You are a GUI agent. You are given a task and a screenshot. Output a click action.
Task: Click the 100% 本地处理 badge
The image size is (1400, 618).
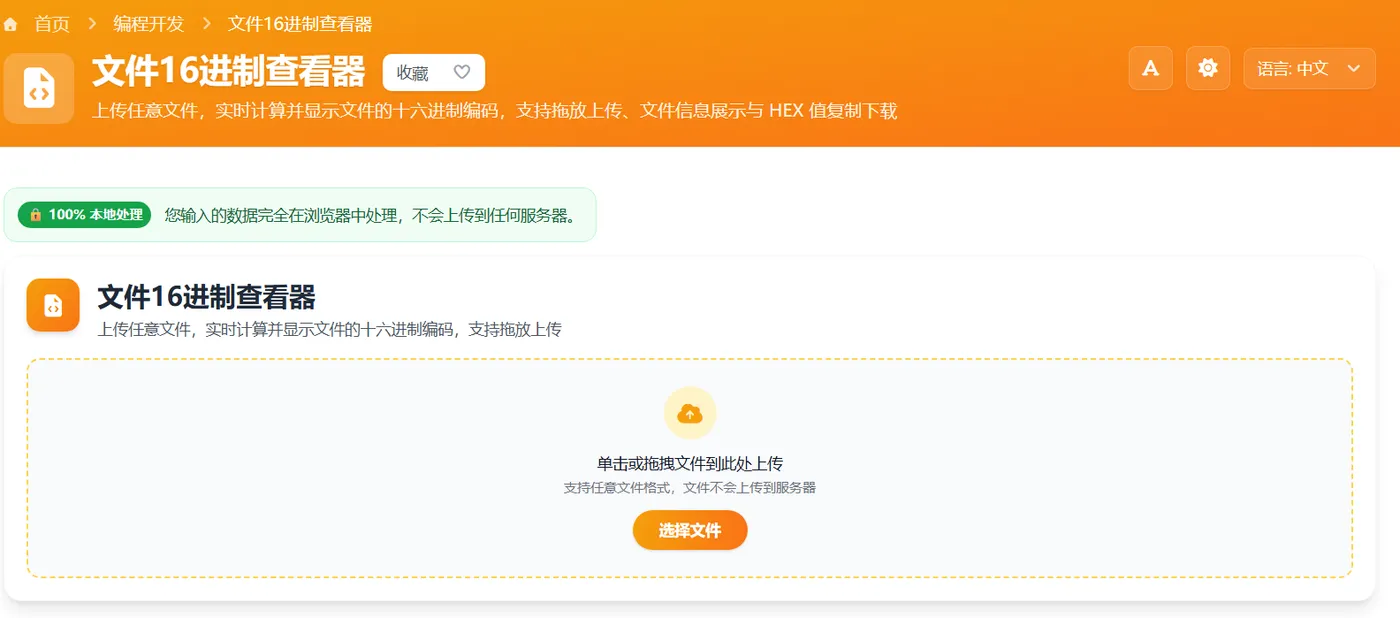click(x=83, y=214)
